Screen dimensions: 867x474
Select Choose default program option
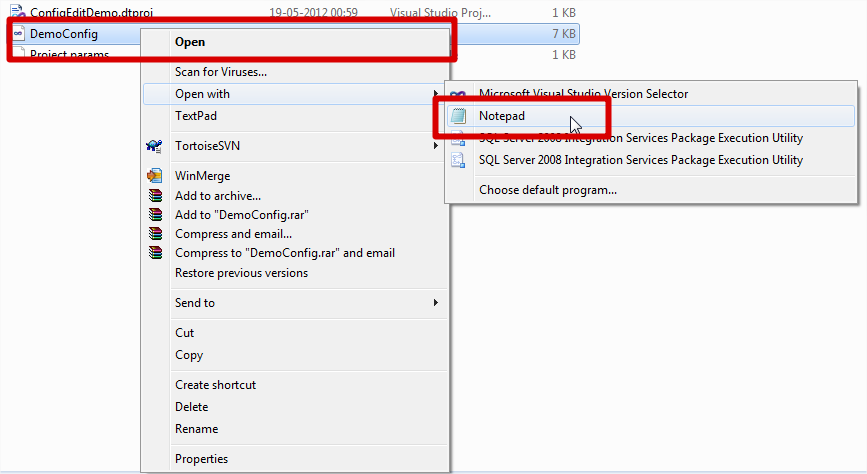[x=547, y=190]
